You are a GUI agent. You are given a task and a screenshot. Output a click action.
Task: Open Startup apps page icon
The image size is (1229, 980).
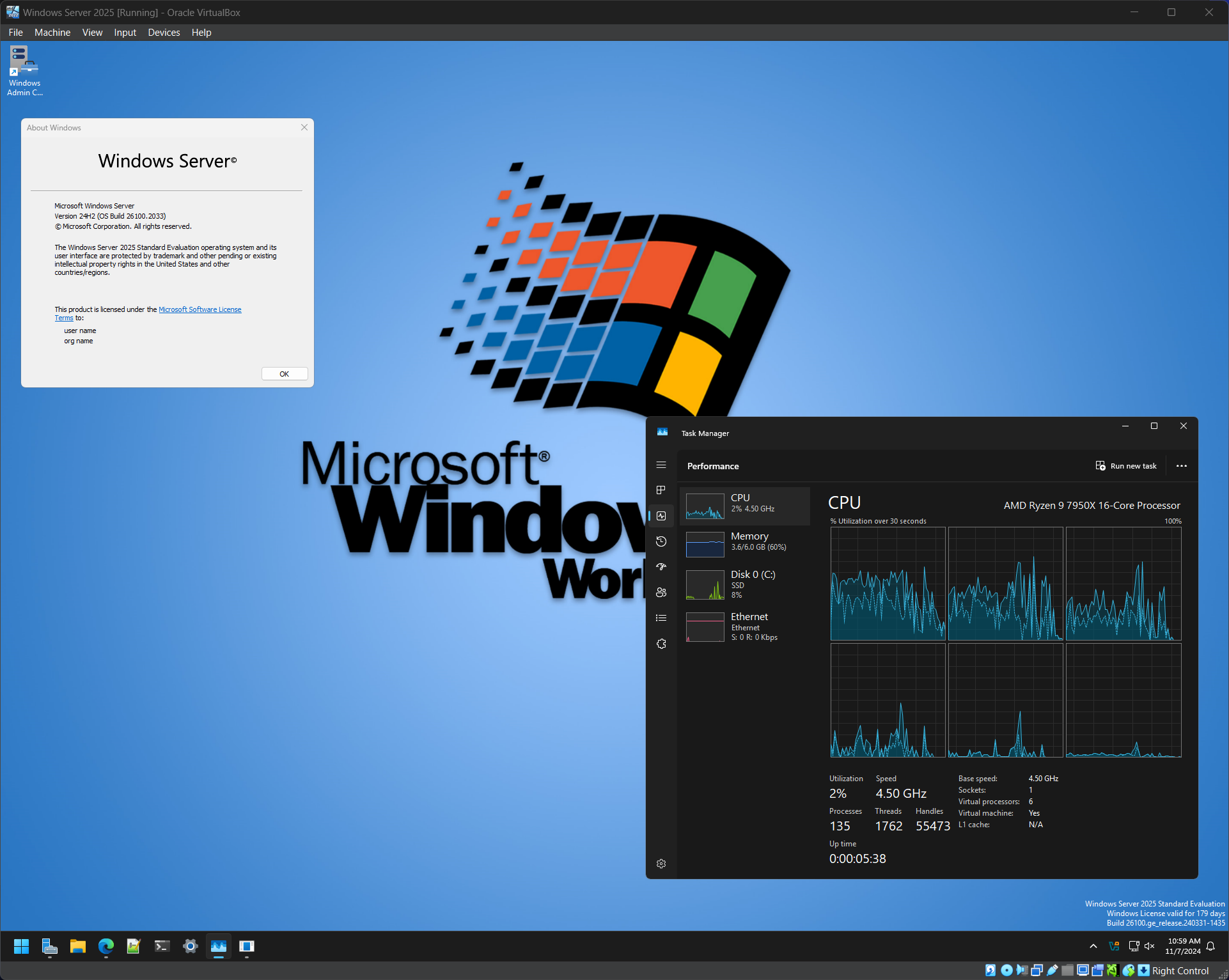tap(661, 567)
